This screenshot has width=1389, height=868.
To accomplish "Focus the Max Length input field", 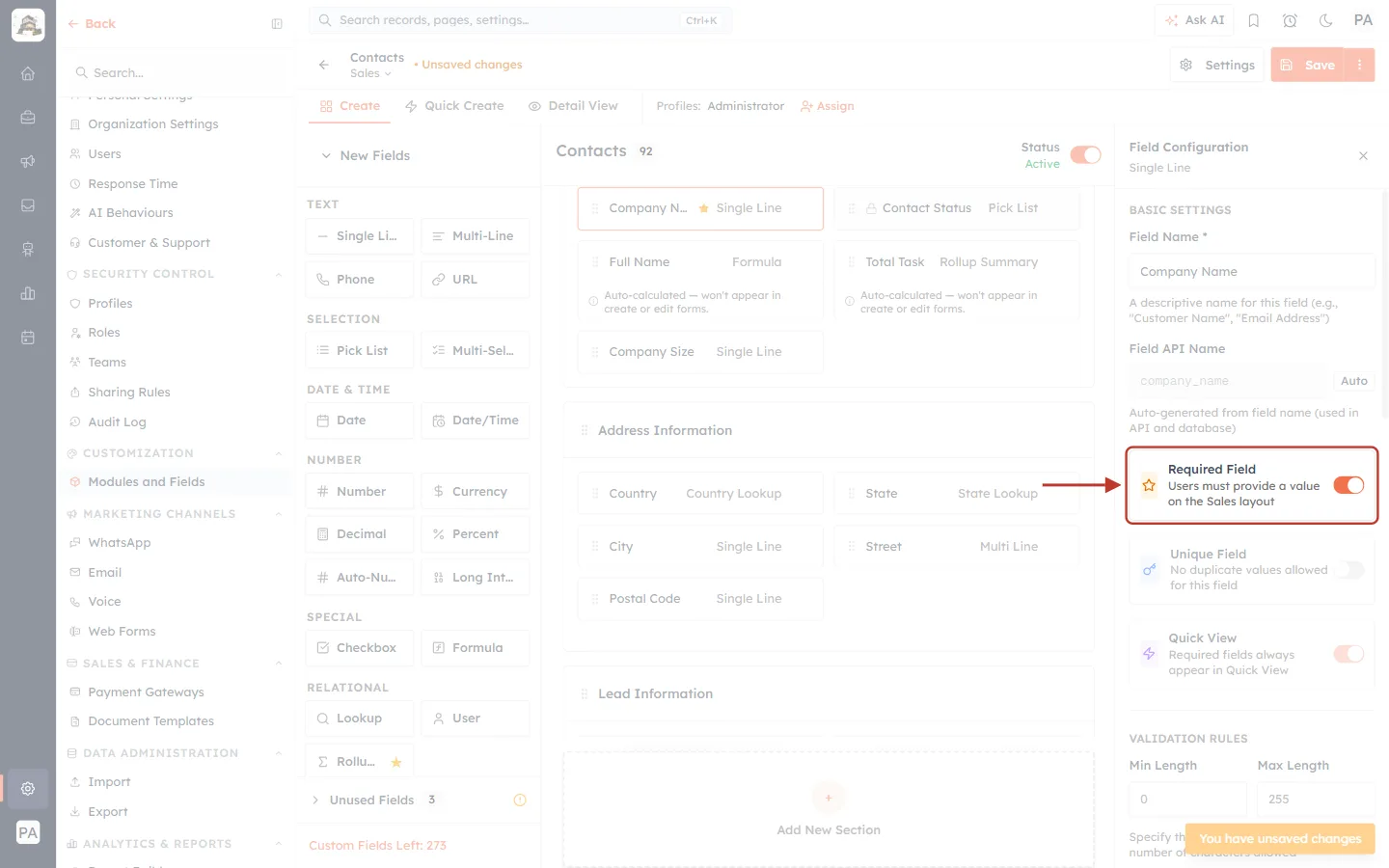I will pos(1317,800).
